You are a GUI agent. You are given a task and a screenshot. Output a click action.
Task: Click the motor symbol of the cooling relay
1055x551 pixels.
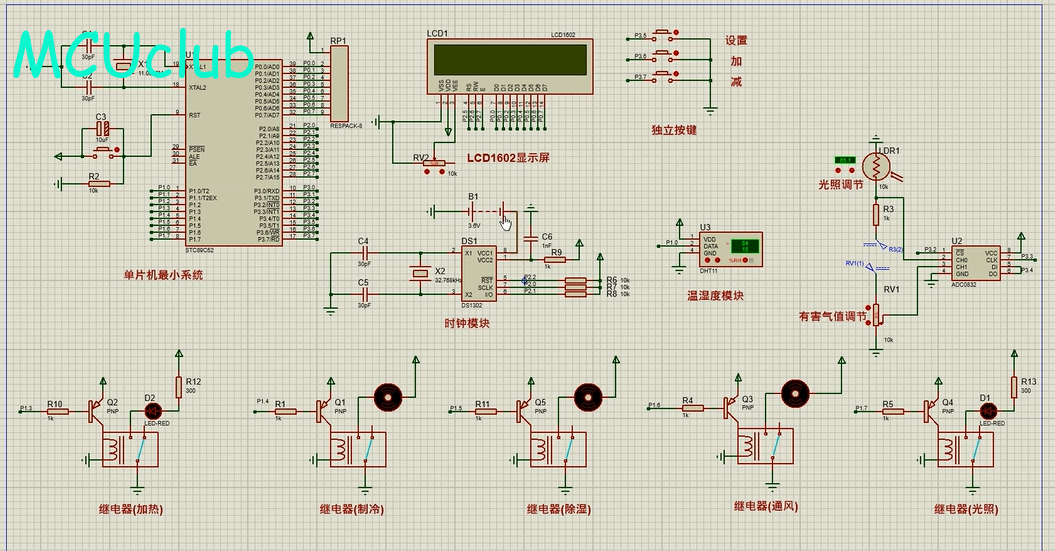tap(387, 397)
